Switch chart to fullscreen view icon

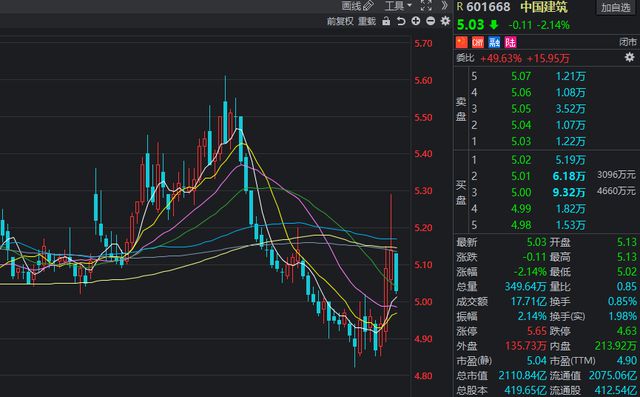tap(426, 6)
